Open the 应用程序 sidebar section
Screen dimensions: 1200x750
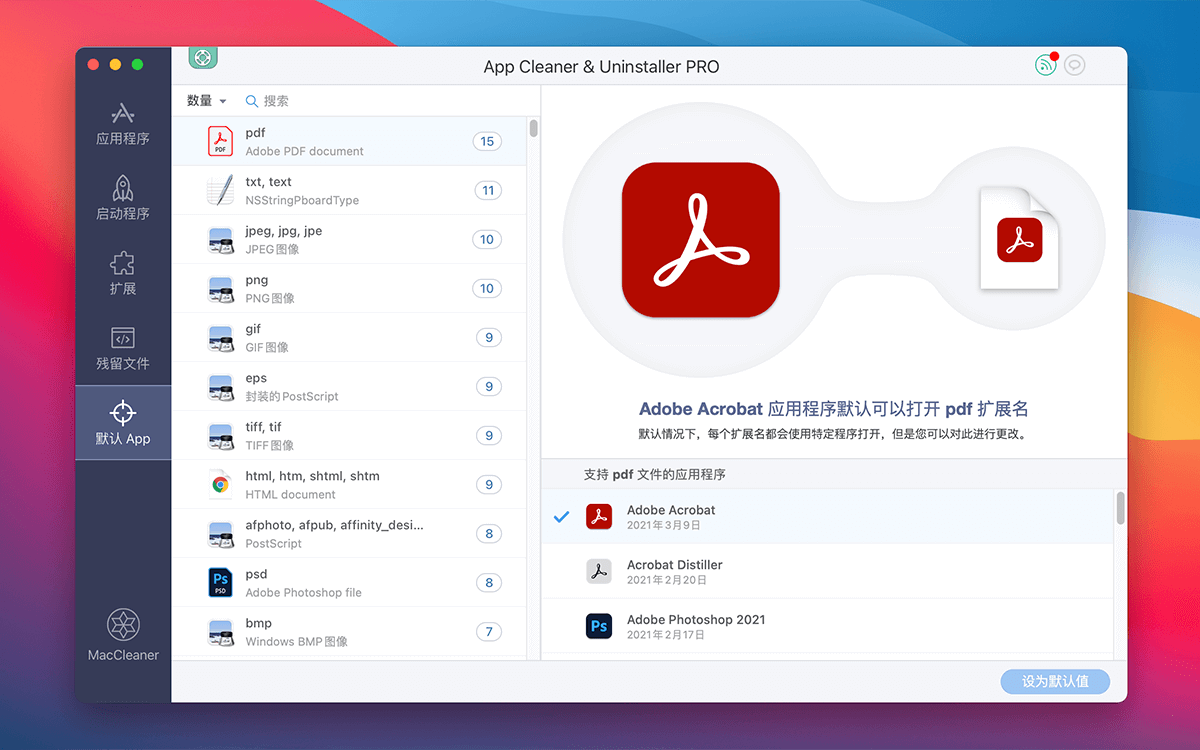[x=123, y=124]
